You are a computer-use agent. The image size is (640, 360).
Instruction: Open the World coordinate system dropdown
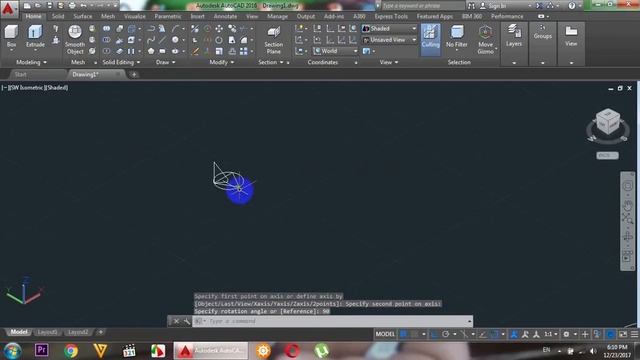click(x=336, y=51)
